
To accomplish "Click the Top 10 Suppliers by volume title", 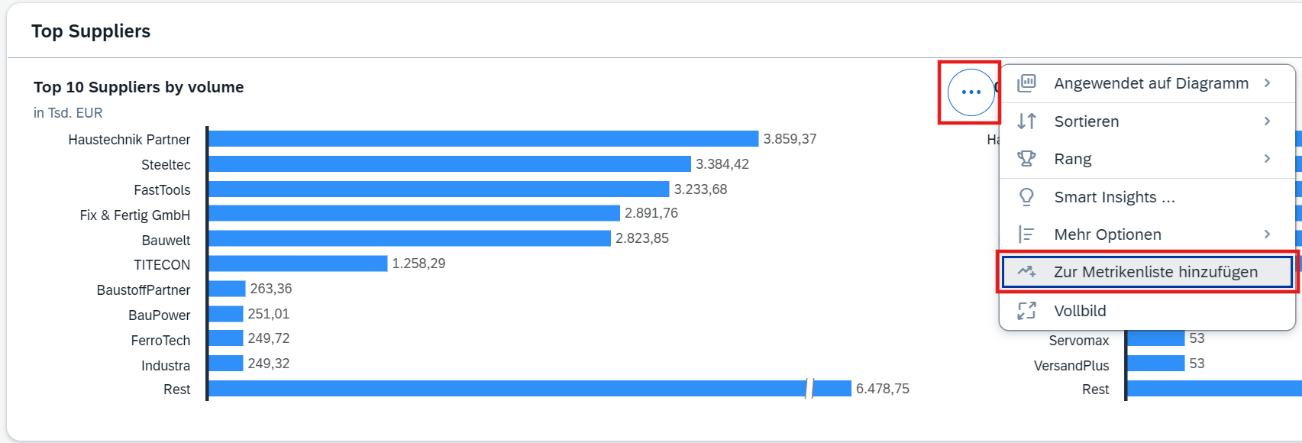I will point(139,87).
